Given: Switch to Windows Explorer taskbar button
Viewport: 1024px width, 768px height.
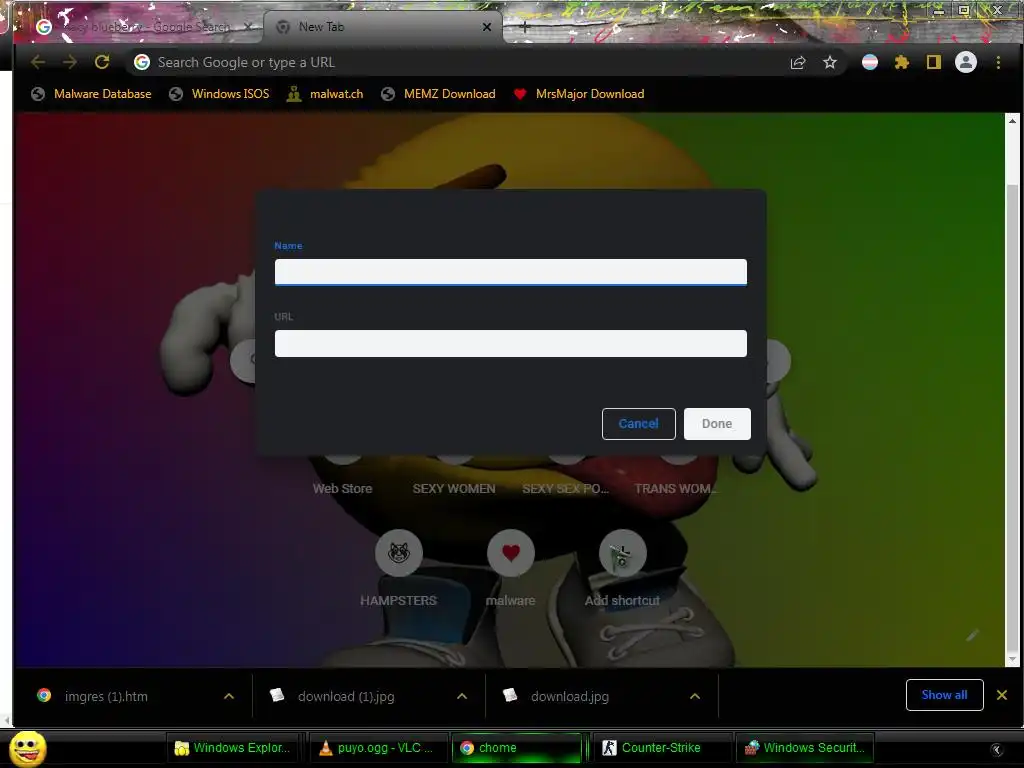Looking at the screenshot, I should click(232, 748).
